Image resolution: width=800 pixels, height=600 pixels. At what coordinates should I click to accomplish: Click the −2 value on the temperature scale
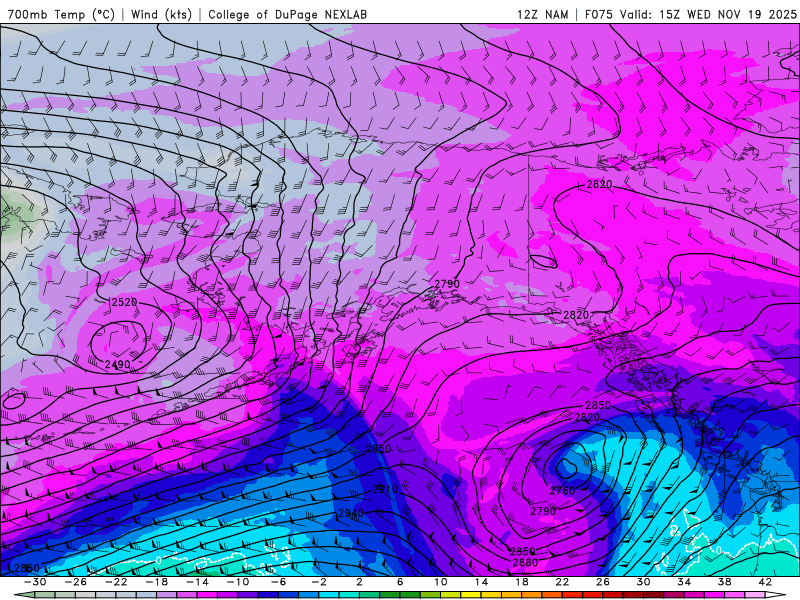pos(318,582)
